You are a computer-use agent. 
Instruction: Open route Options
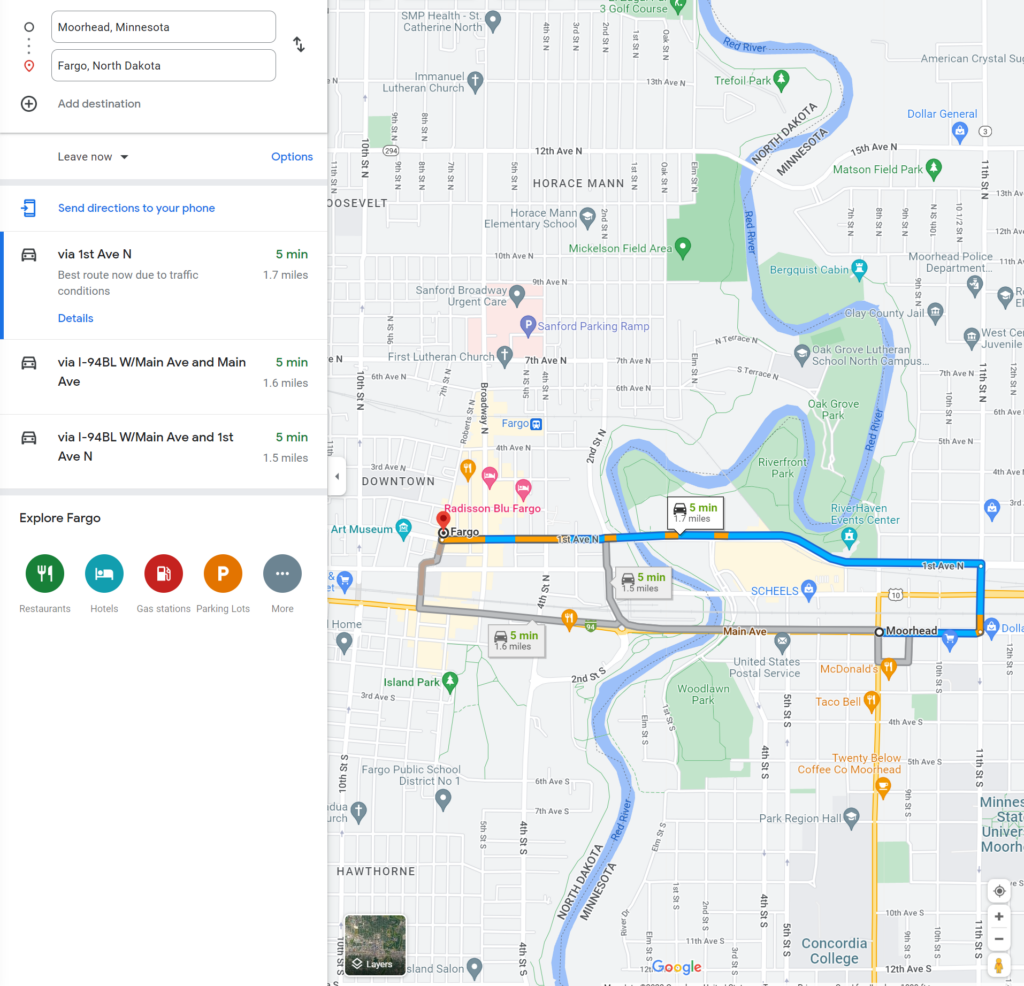point(292,157)
